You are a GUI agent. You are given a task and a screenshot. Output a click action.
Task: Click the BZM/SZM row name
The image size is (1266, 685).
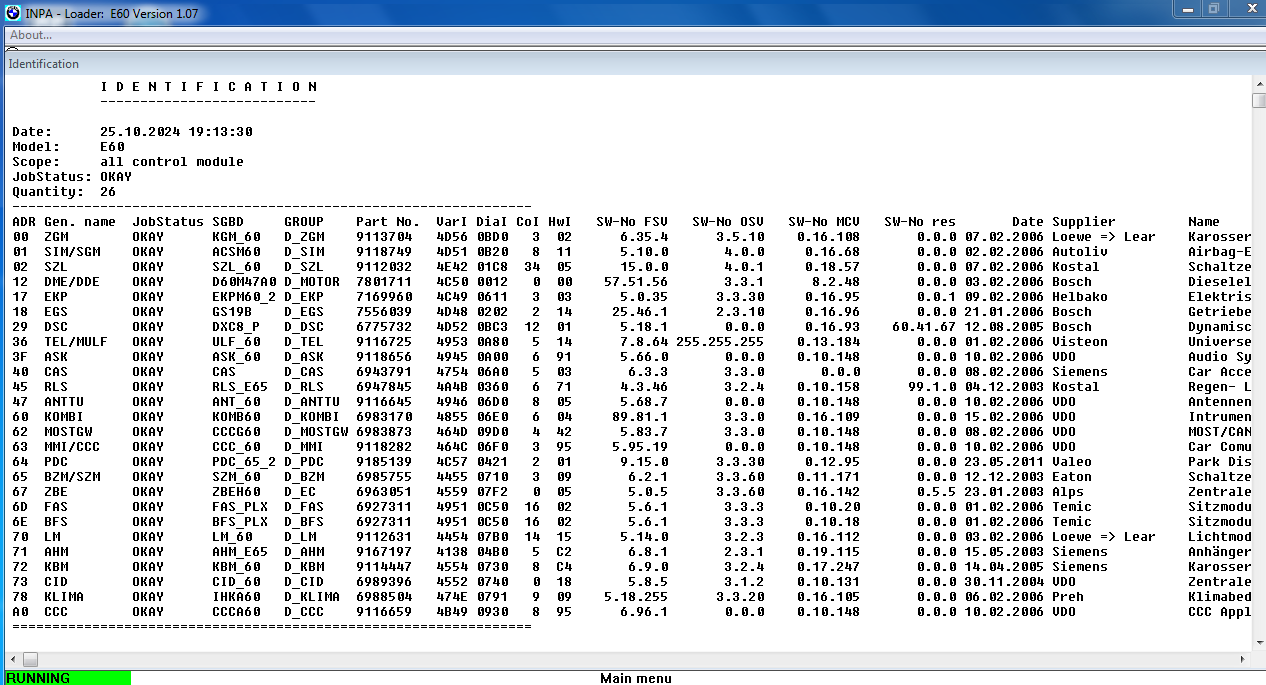72,476
